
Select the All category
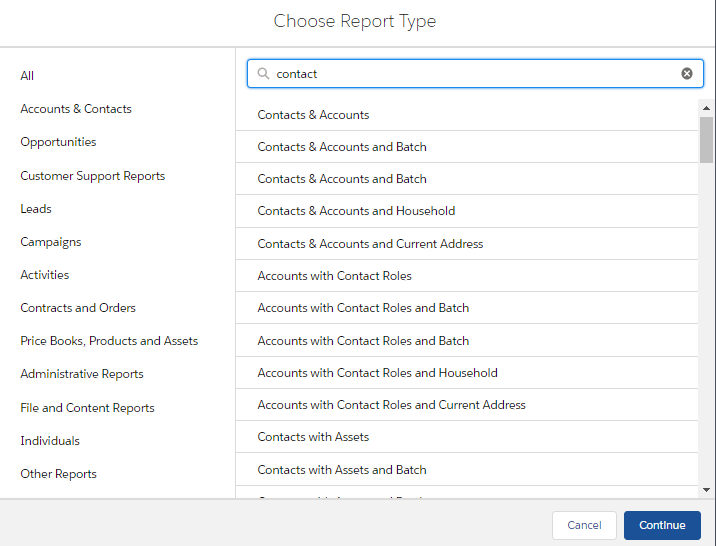pyautogui.click(x=27, y=76)
